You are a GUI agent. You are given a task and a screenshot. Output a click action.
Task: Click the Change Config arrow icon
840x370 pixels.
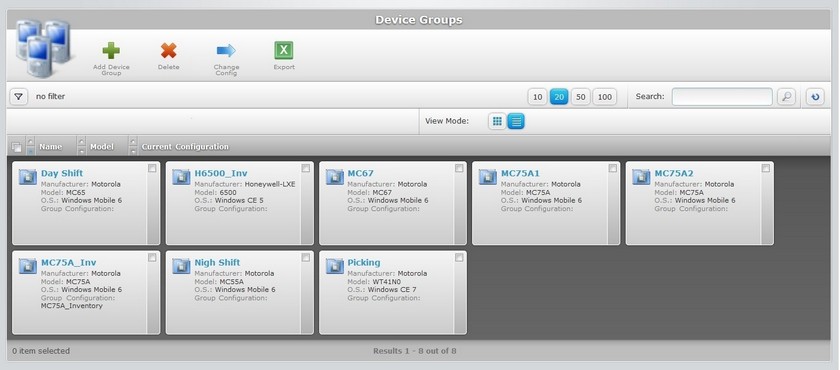pos(226,50)
